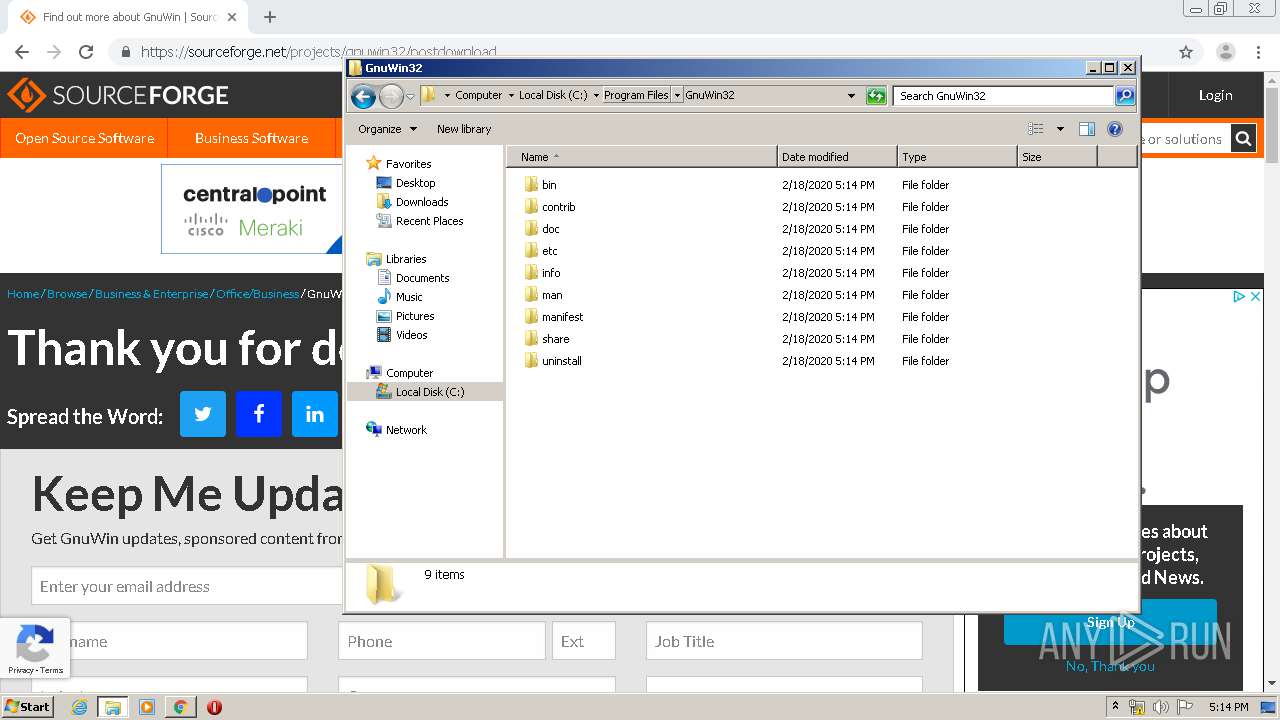The image size is (1280, 720).
Task: Select the manifest folder icon
Action: pyautogui.click(x=531, y=317)
